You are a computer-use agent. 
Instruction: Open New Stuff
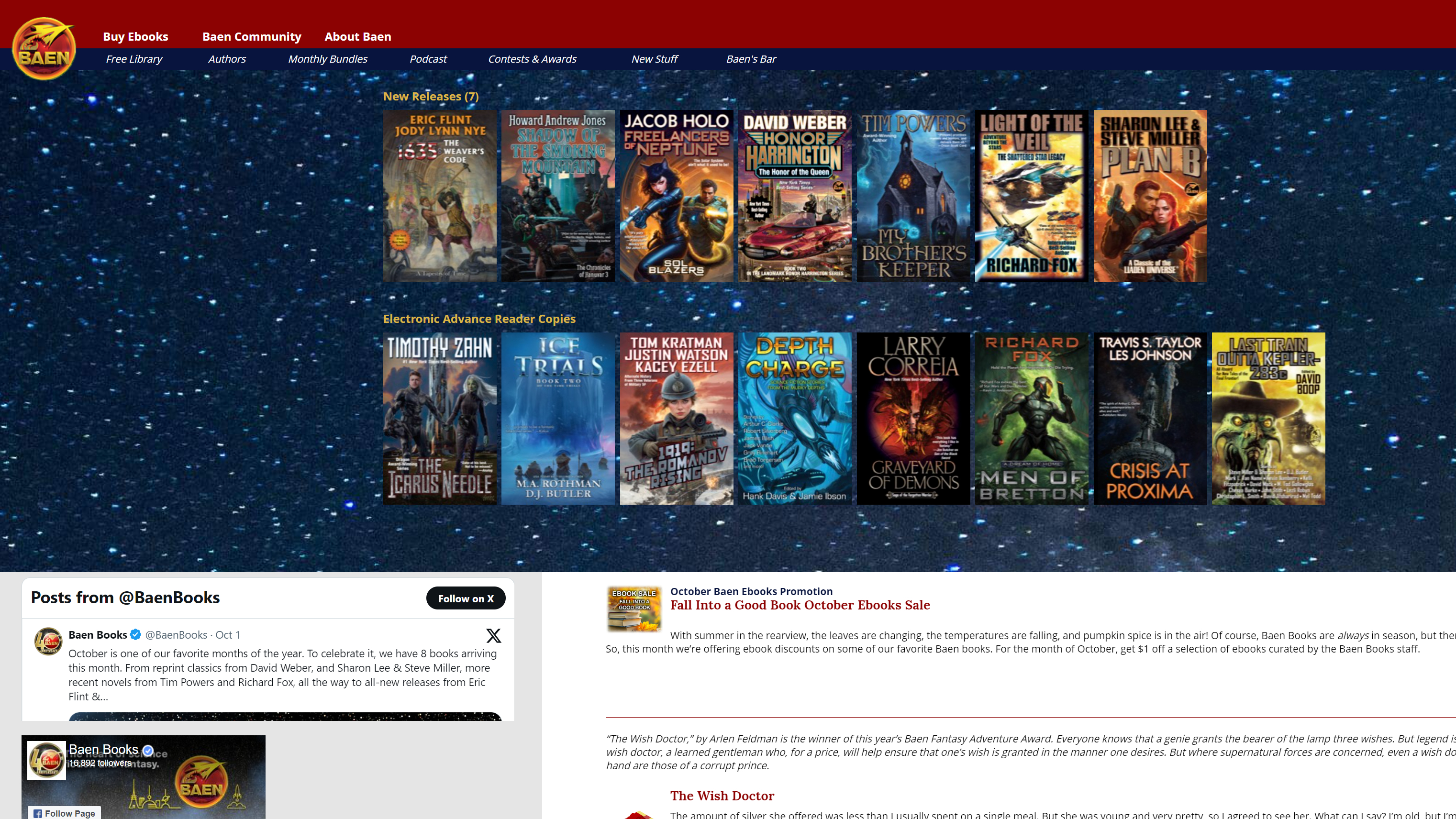pyautogui.click(x=655, y=59)
